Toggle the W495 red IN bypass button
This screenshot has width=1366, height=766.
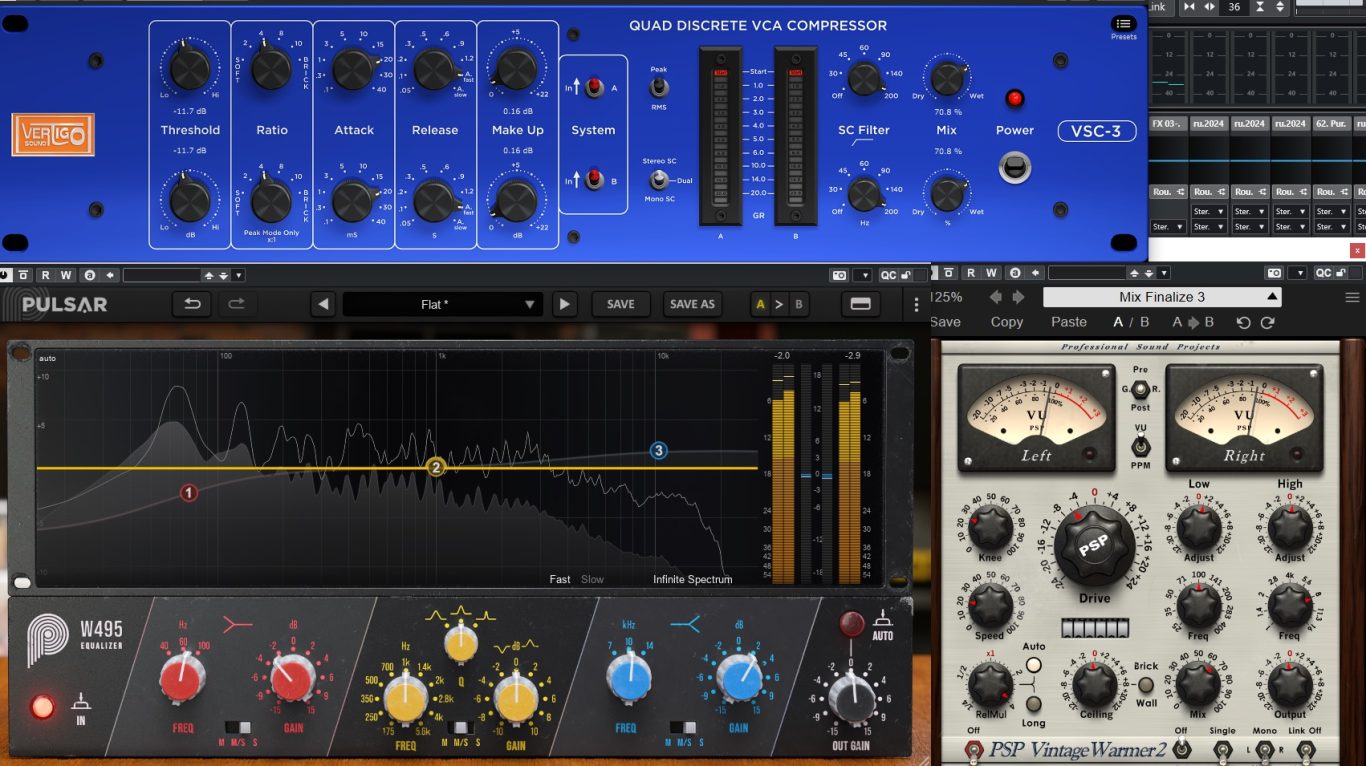click(43, 707)
